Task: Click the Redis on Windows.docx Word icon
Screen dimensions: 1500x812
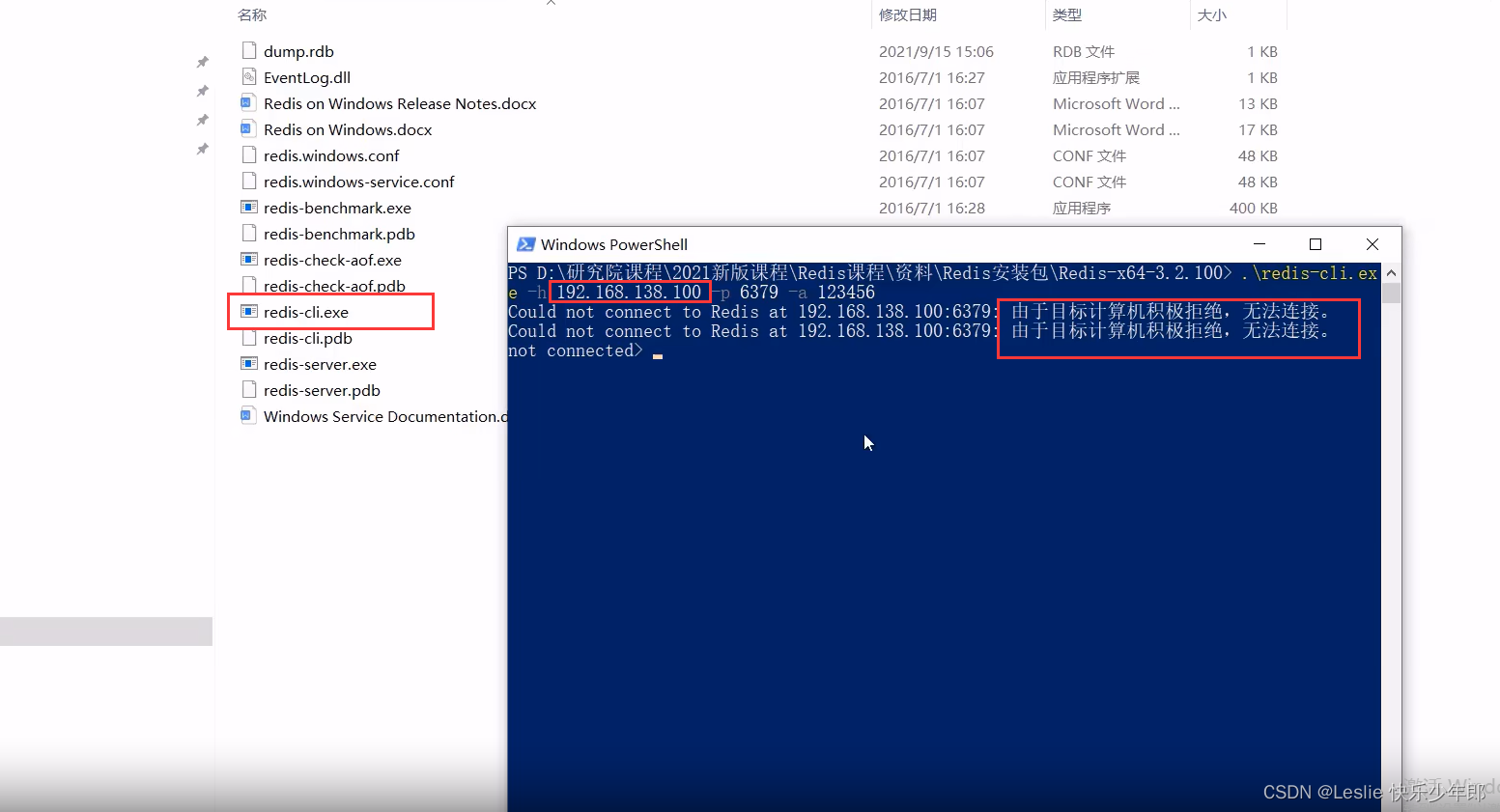Action: [x=249, y=128]
